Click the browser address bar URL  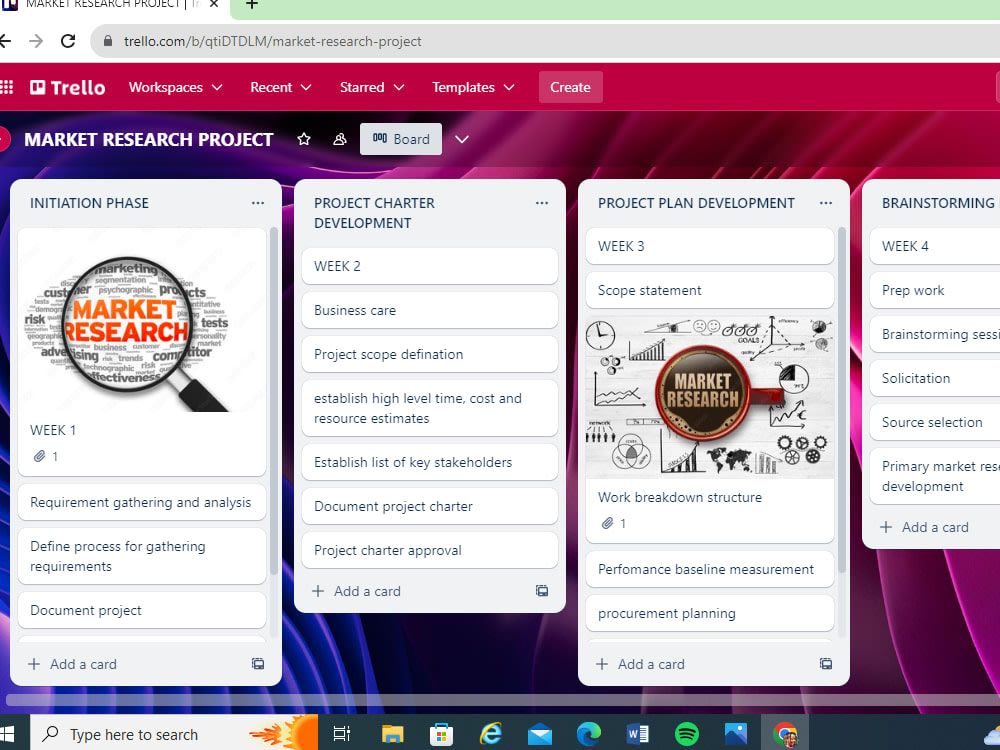pos(272,41)
